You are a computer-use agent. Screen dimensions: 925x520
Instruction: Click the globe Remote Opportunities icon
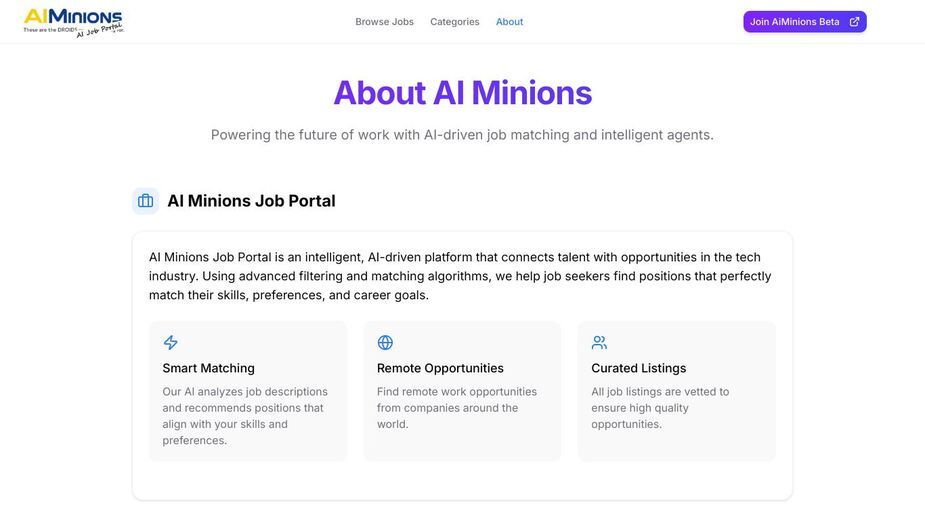click(x=385, y=342)
